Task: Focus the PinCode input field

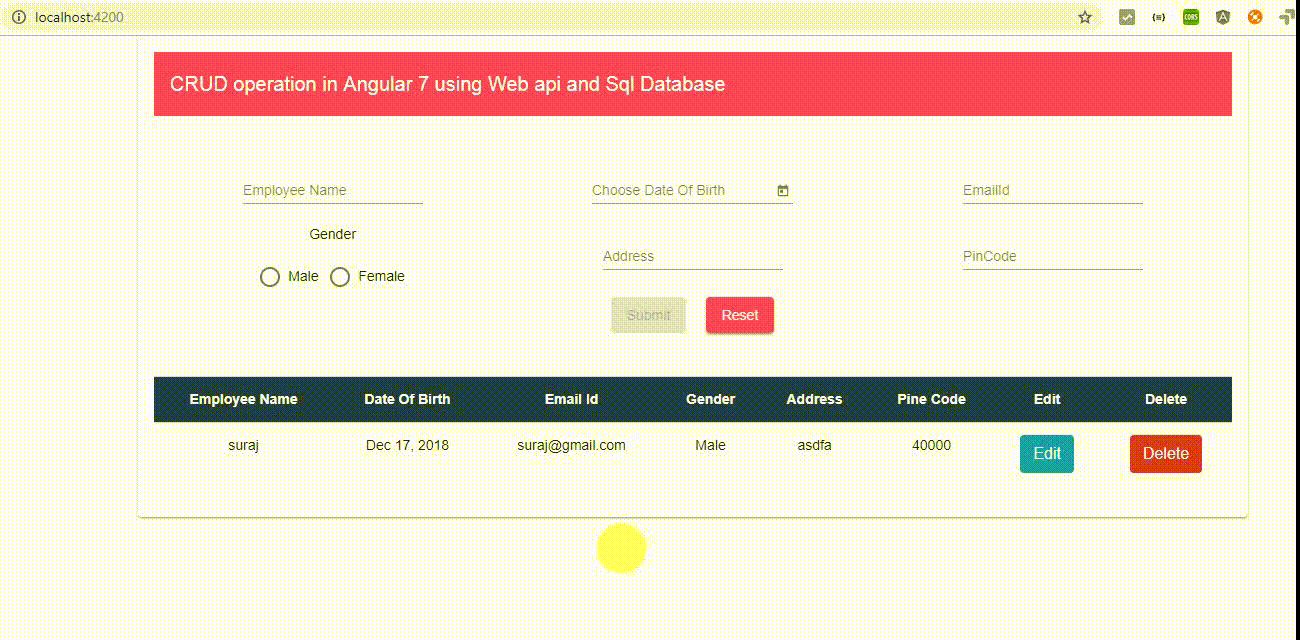Action: [1050, 256]
